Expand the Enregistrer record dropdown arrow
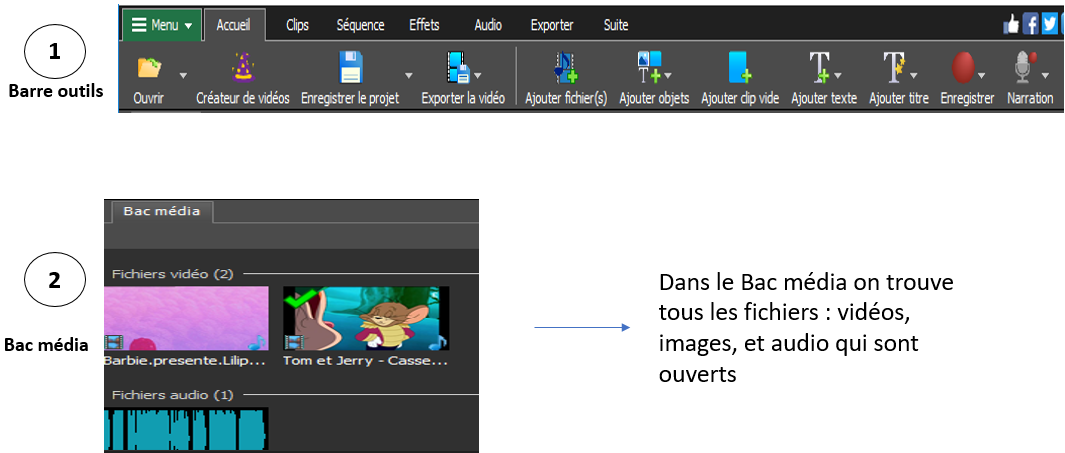 [982, 75]
